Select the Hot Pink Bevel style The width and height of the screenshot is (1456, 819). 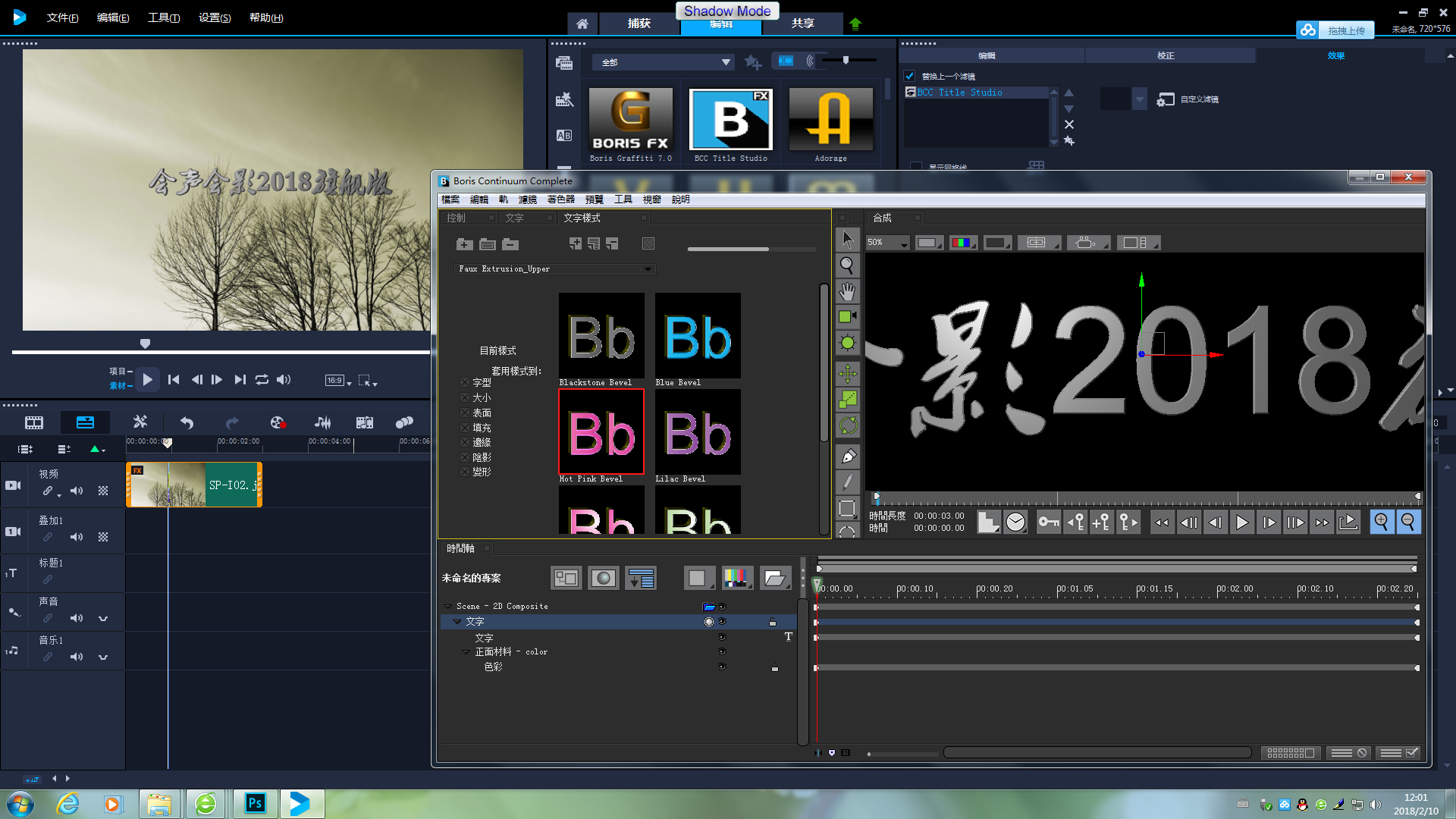pos(601,431)
